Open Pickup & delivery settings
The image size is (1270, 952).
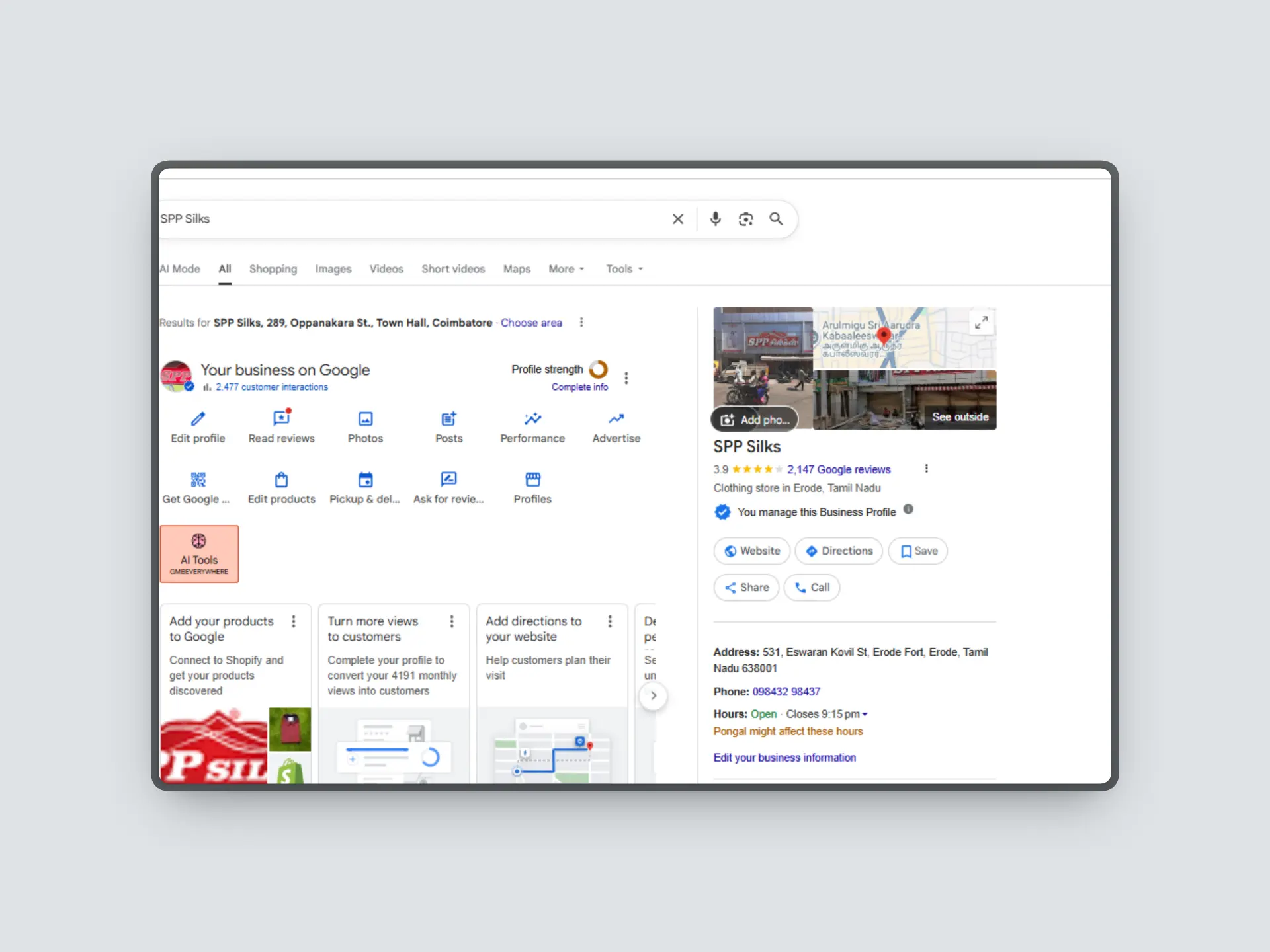point(365,488)
